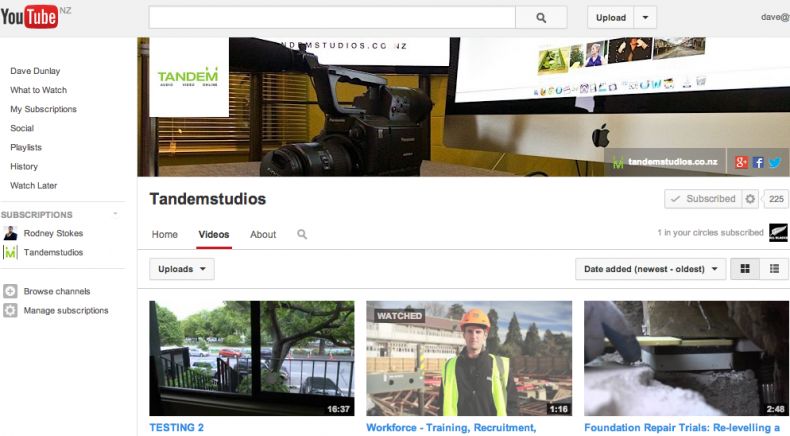Open What to Watch in sidebar
The height and width of the screenshot is (436, 790).
point(38,90)
